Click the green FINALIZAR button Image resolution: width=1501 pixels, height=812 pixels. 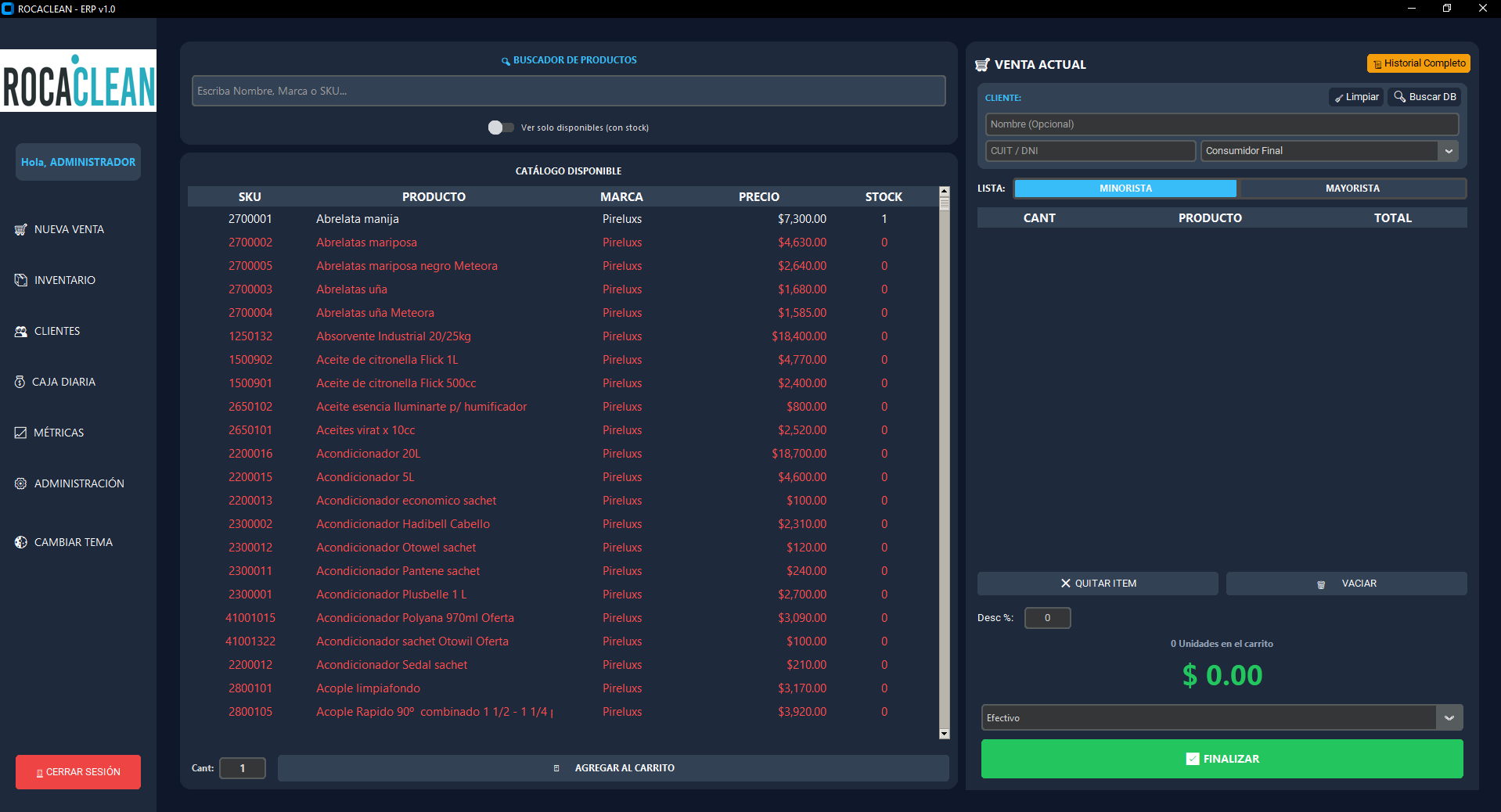1222,759
